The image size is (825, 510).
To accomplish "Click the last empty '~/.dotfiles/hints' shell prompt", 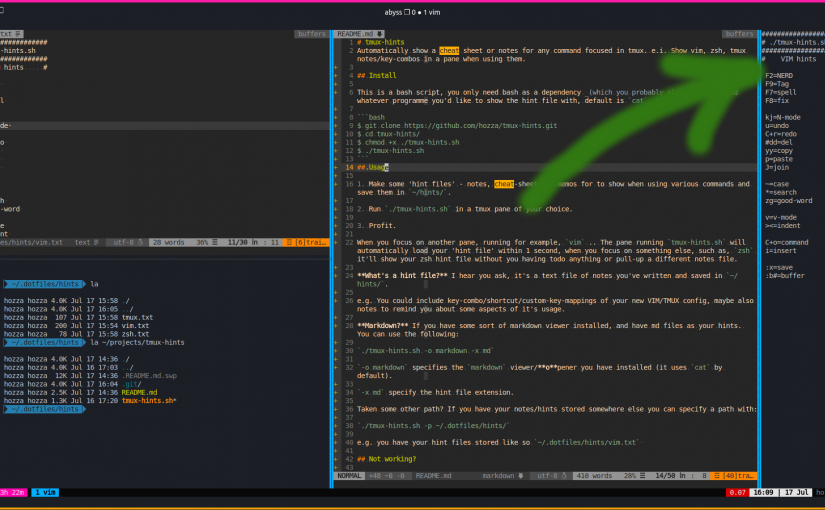I will (43, 409).
